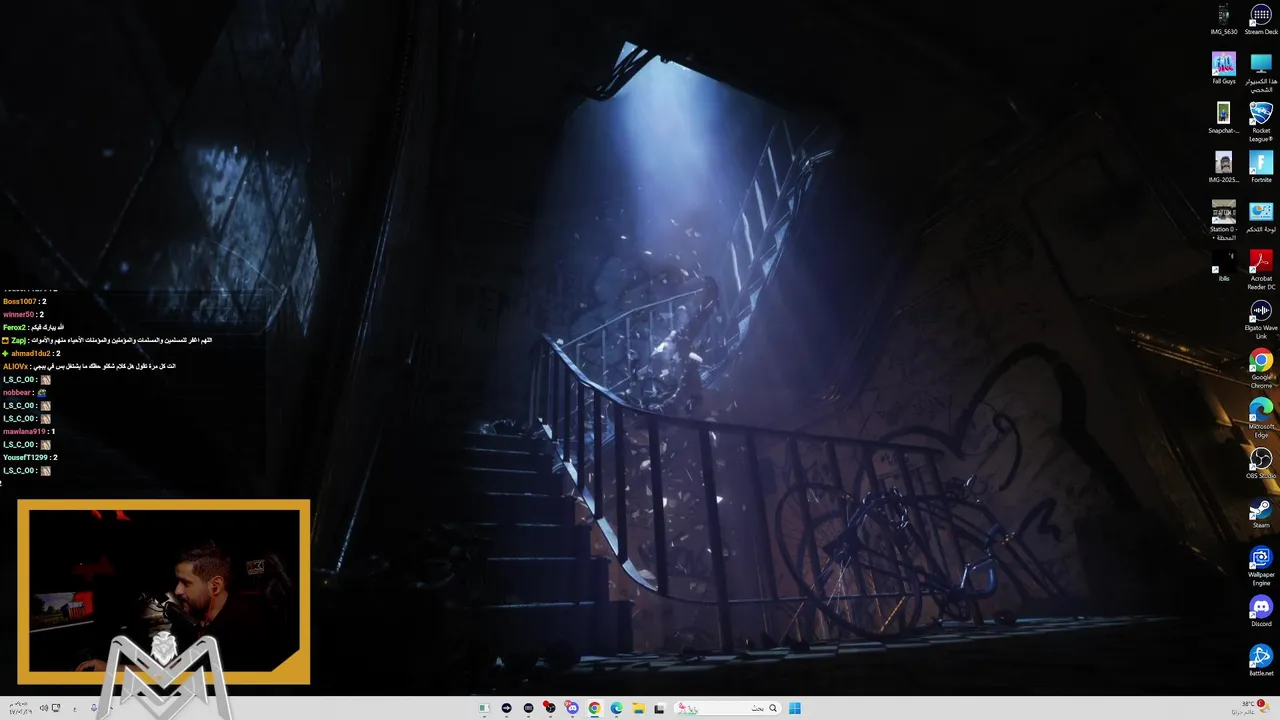1280x720 pixels.
Task: Open the Stream Deck desktop shortcut
Action: coord(1261,20)
